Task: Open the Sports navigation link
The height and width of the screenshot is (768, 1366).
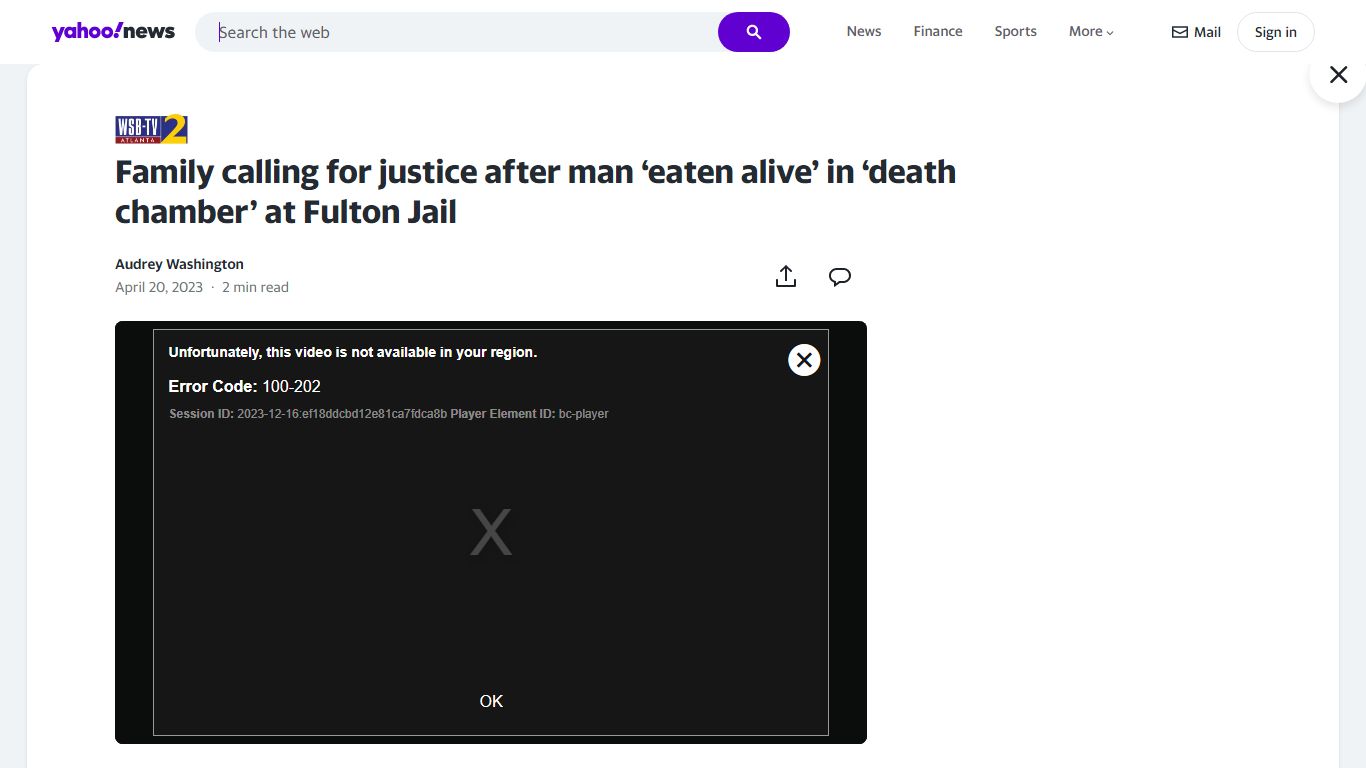Action: pos(1015,31)
